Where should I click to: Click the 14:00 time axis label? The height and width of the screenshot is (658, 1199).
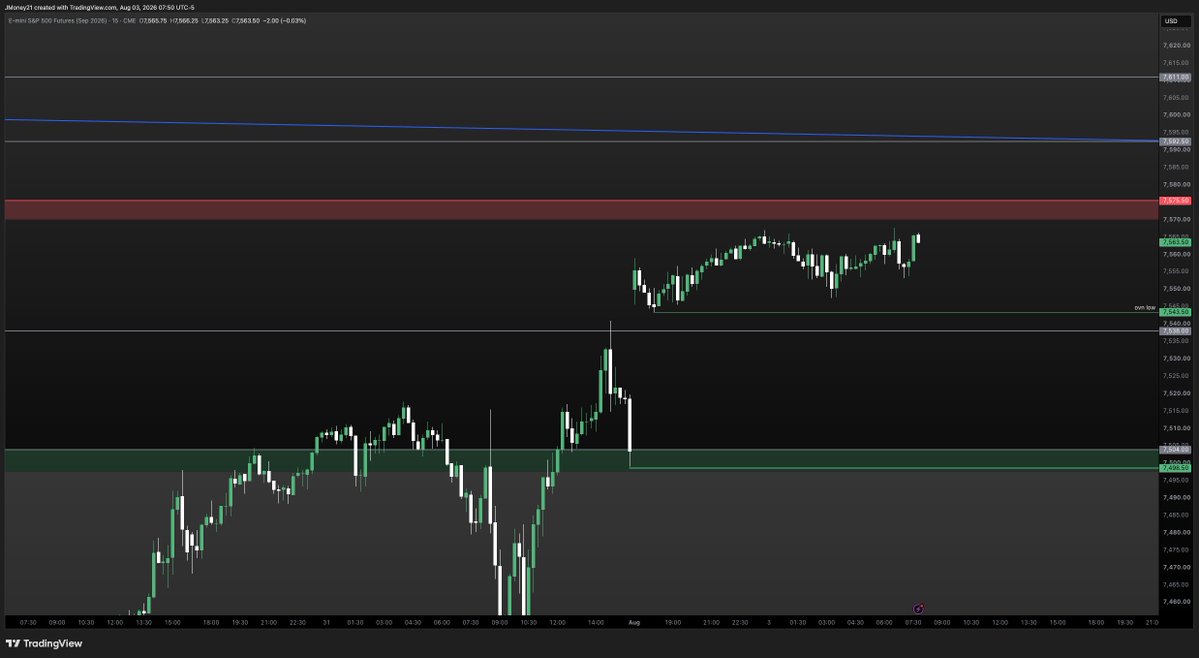[x=596, y=623]
